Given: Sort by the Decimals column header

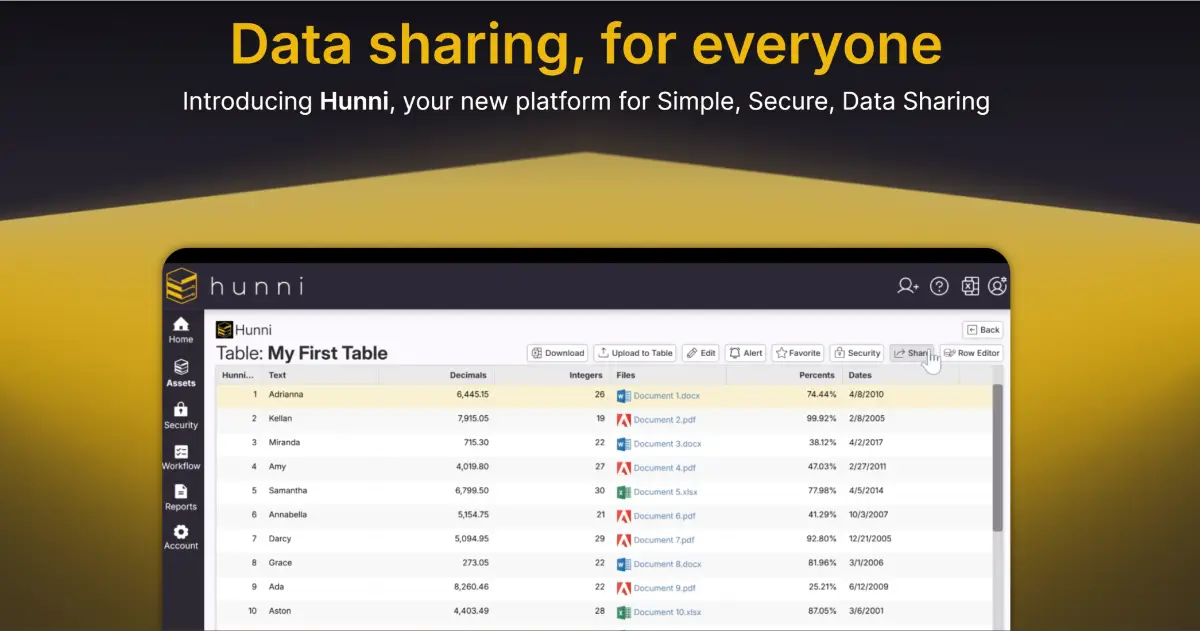Looking at the screenshot, I should (x=468, y=375).
